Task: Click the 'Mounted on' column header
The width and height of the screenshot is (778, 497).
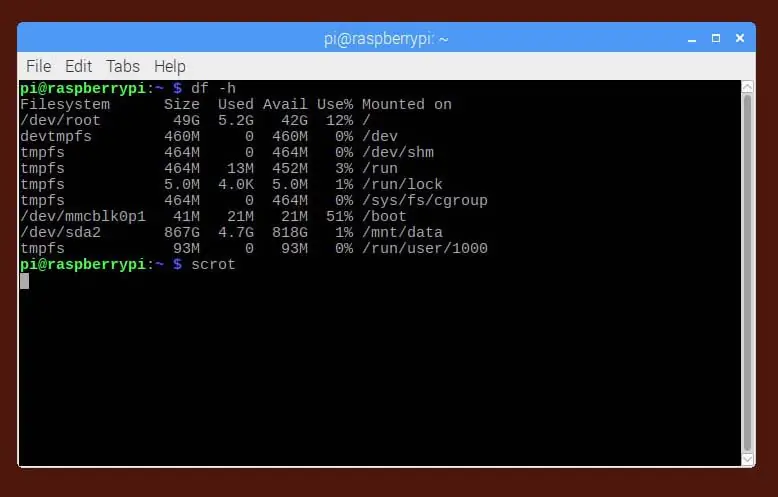Action: [x=407, y=105]
